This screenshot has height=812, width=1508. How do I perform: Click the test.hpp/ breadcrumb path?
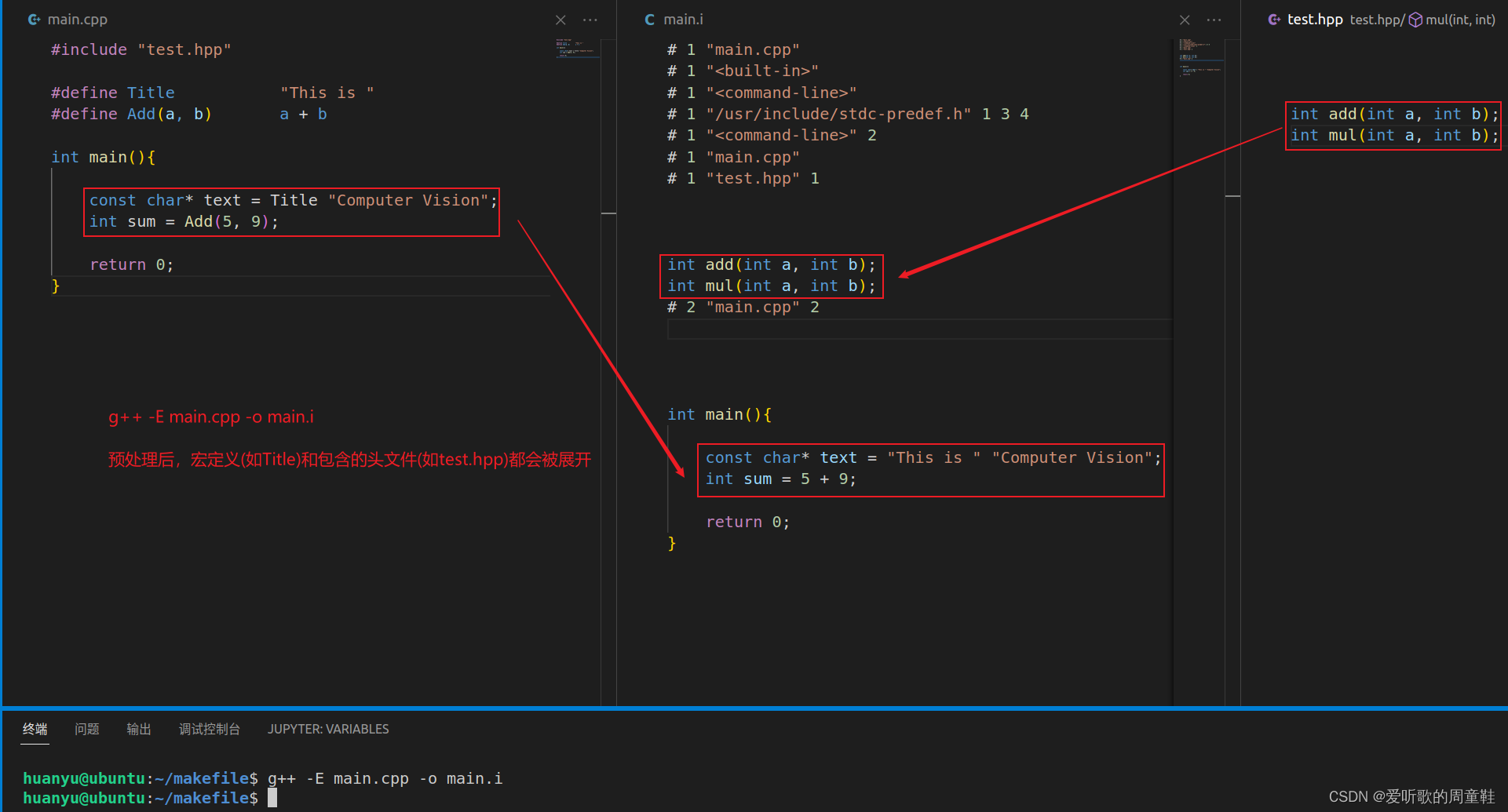1377,20
